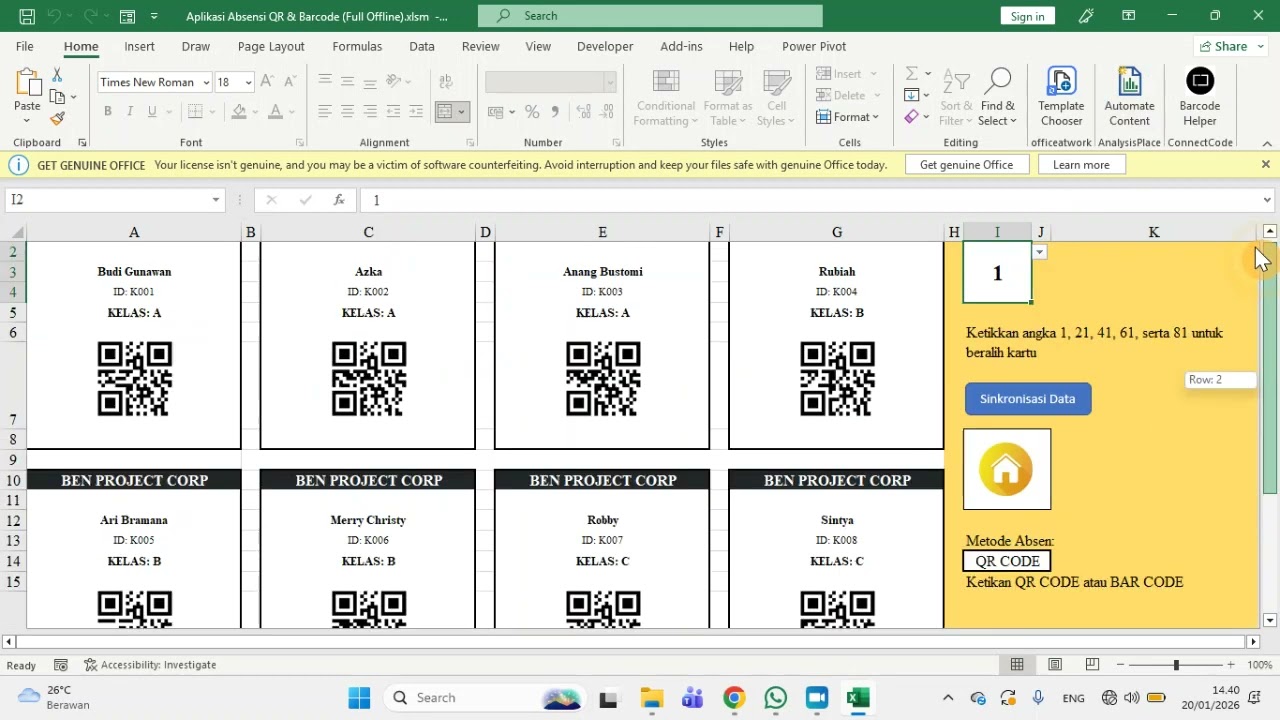Image resolution: width=1280 pixels, height=720 pixels.
Task: Click Get genuine Office button
Action: 966,165
